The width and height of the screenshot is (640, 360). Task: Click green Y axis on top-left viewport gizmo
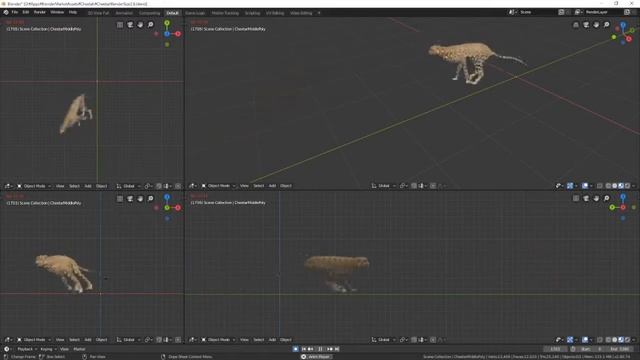[167, 23]
